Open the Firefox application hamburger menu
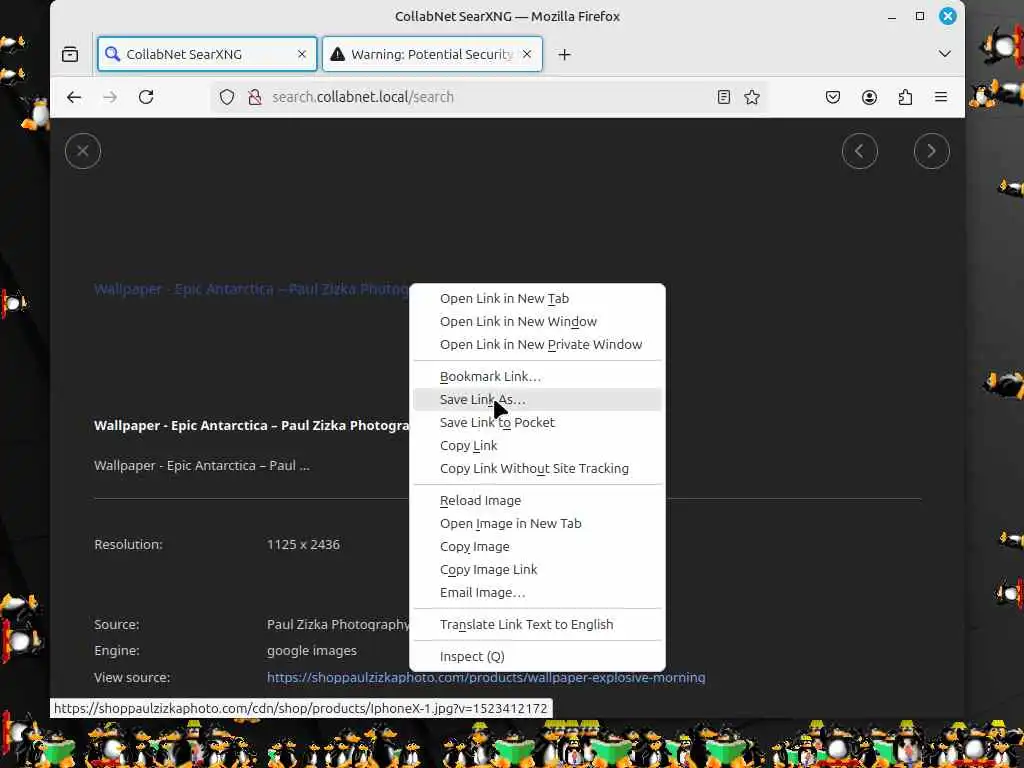 tap(941, 97)
